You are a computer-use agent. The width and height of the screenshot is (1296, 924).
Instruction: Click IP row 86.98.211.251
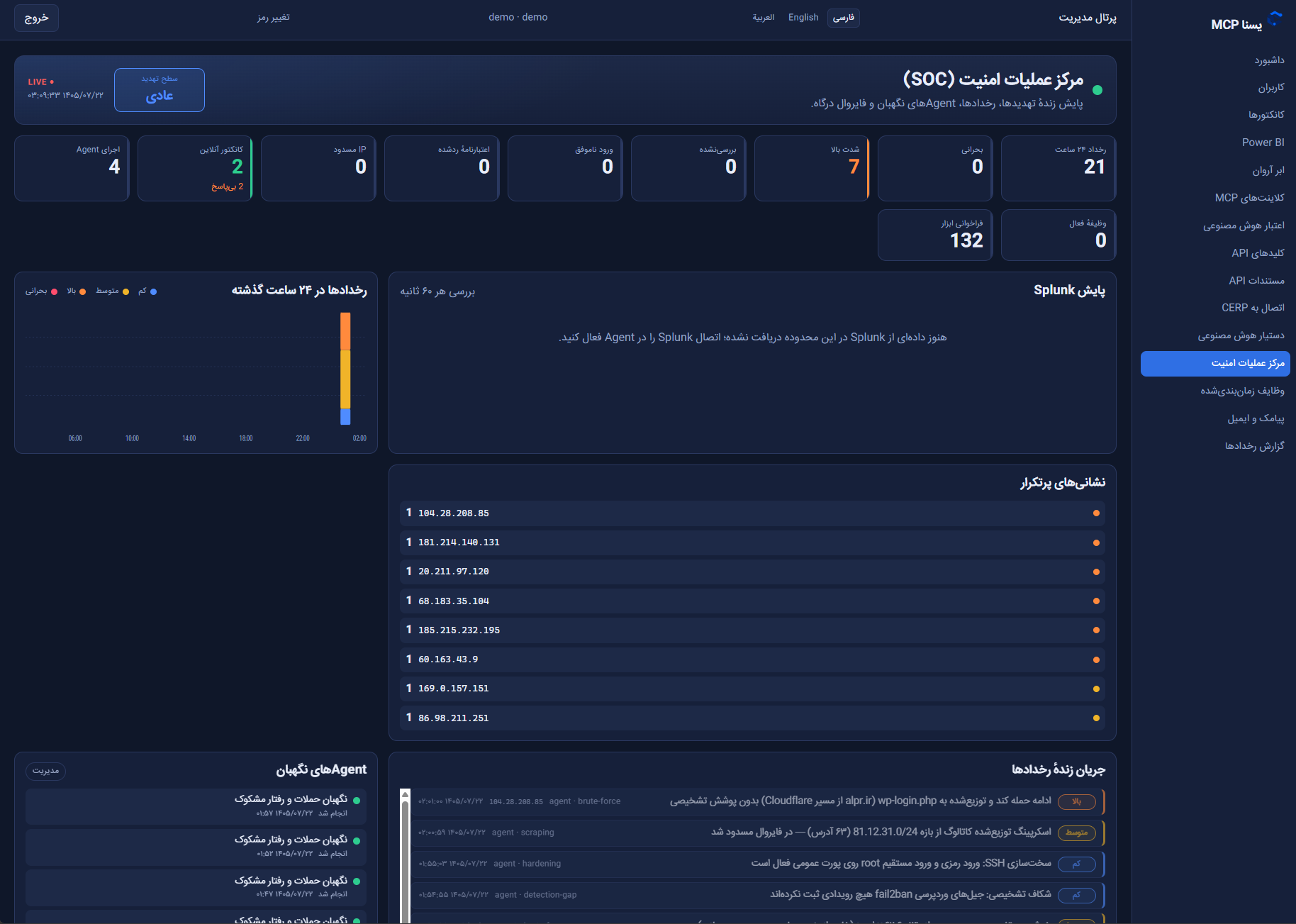pyautogui.click(x=752, y=718)
